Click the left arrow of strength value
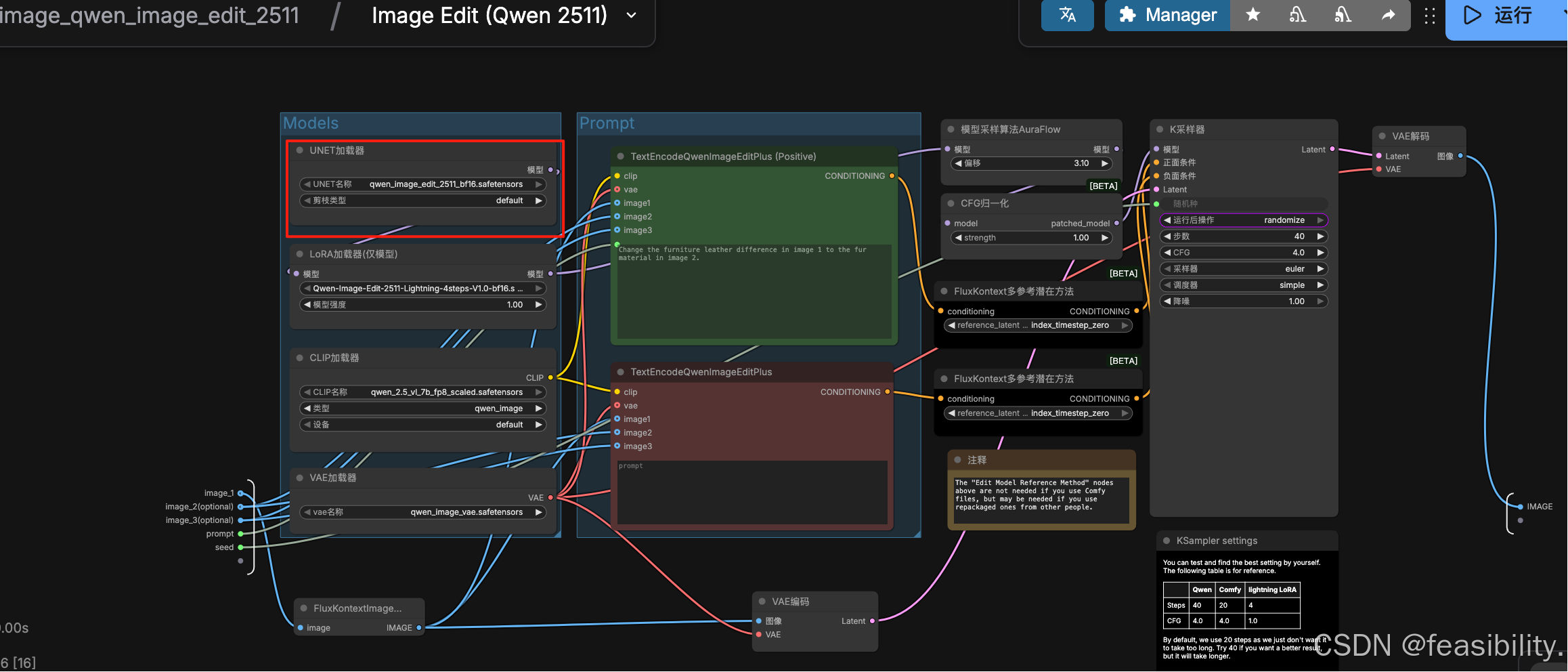Screen dimensions: 1568x672 tap(958, 238)
